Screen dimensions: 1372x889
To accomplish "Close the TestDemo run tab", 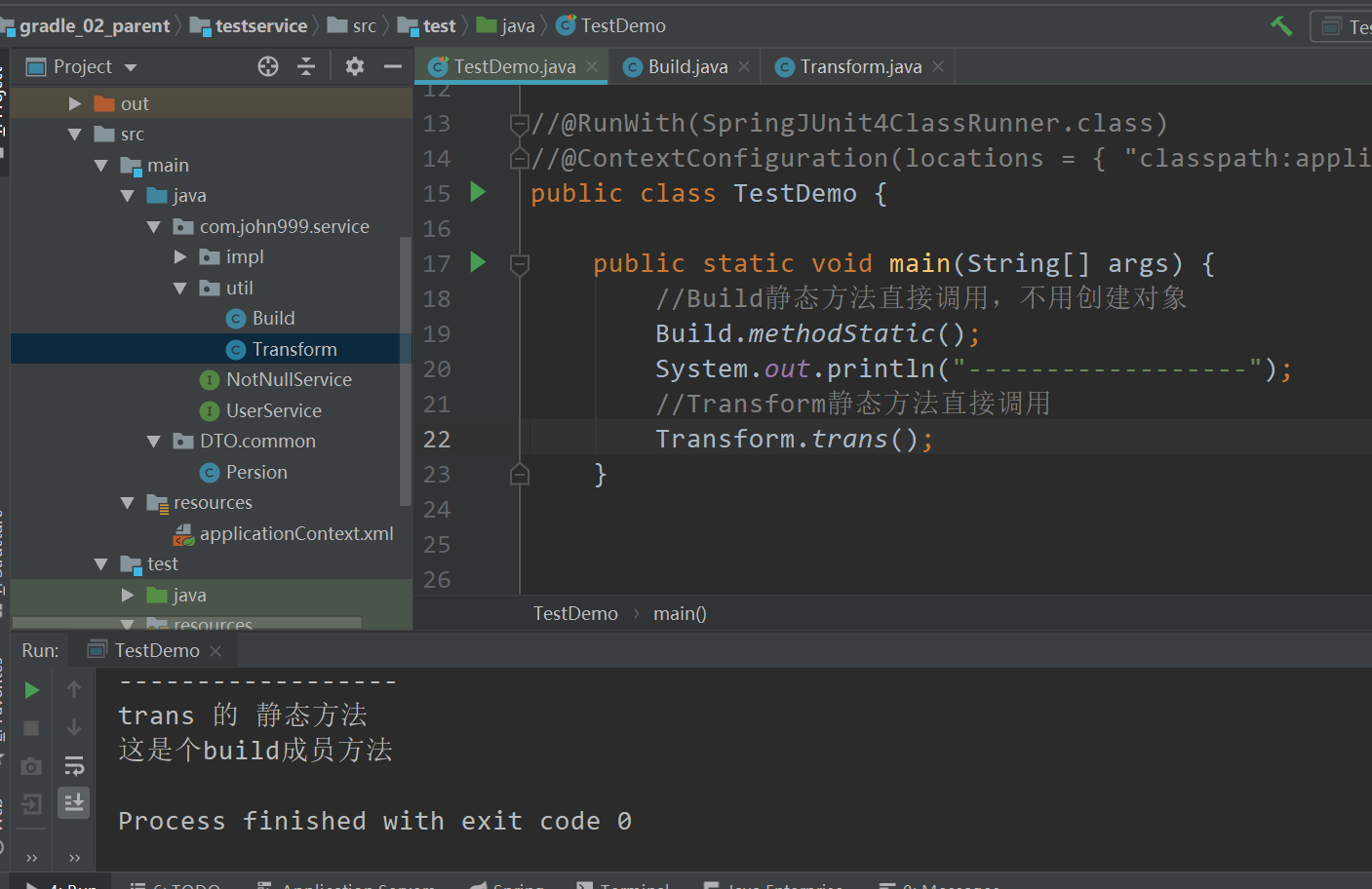I will (216, 651).
